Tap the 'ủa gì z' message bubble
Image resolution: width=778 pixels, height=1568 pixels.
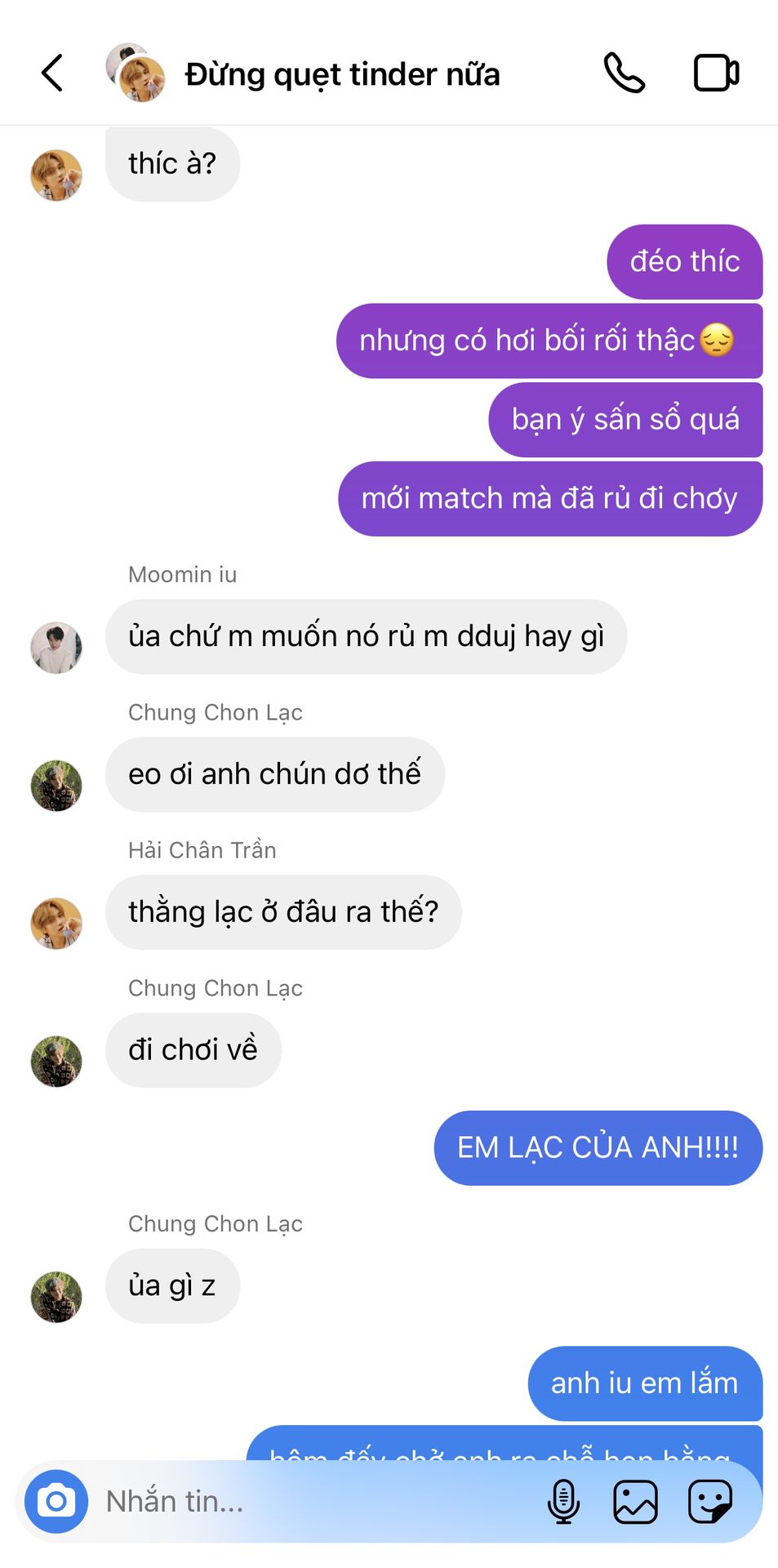pyautogui.click(x=172, y=1285)
